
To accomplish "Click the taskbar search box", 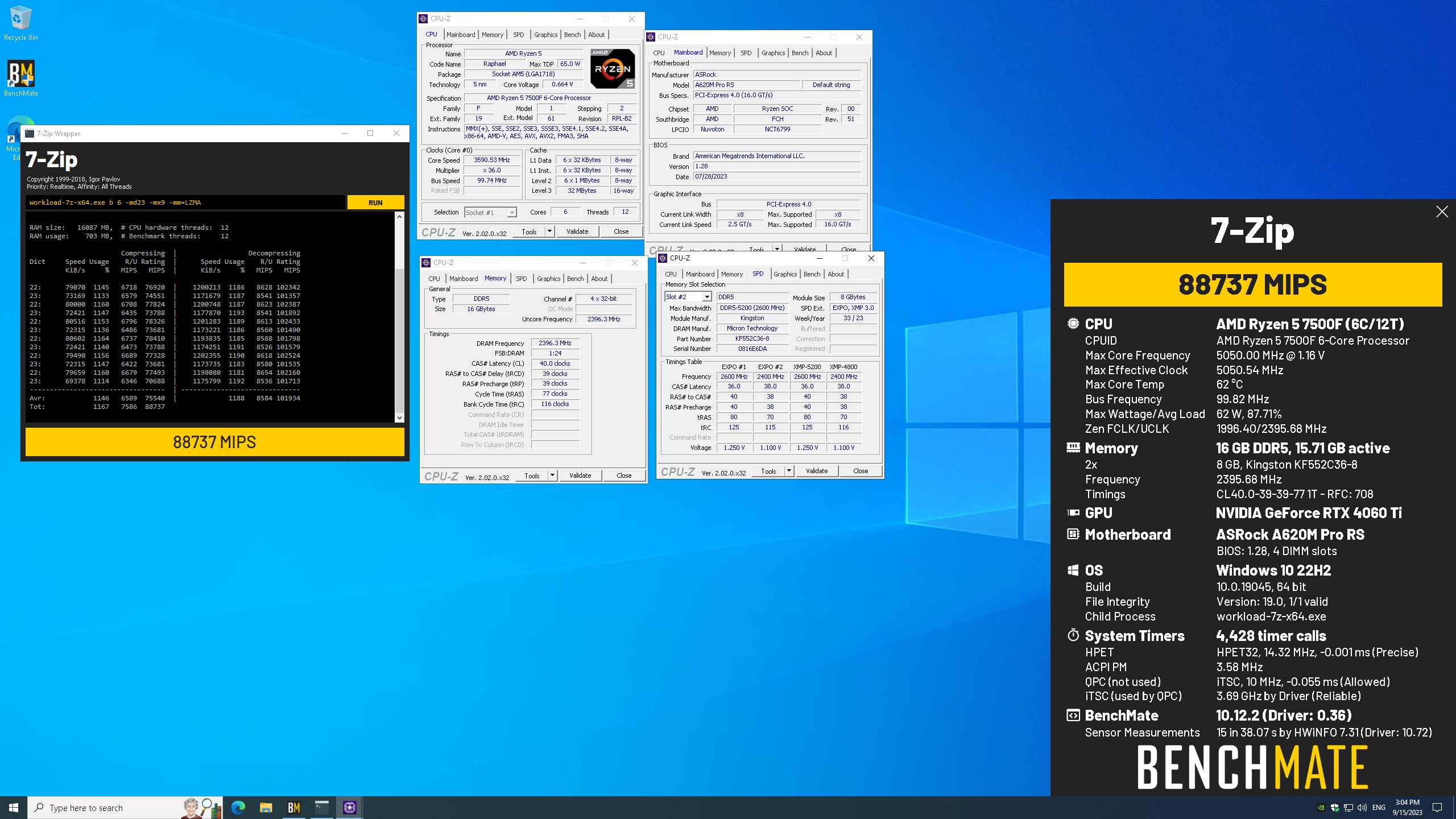I will tap(125, 808).
